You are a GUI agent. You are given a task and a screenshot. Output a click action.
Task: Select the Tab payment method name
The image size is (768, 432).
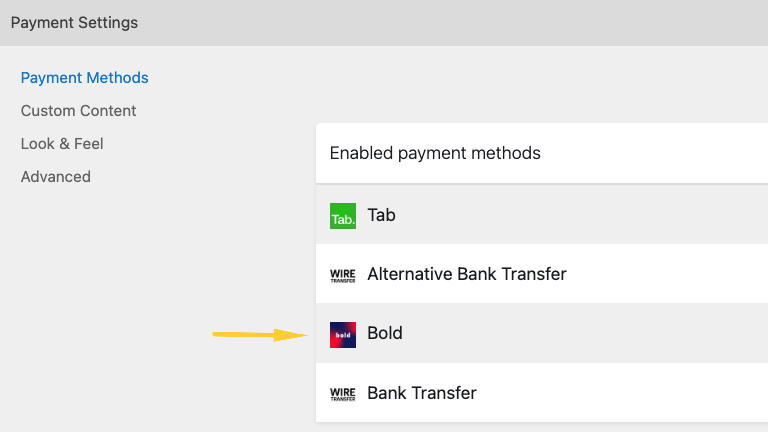(x=382, y=215)
